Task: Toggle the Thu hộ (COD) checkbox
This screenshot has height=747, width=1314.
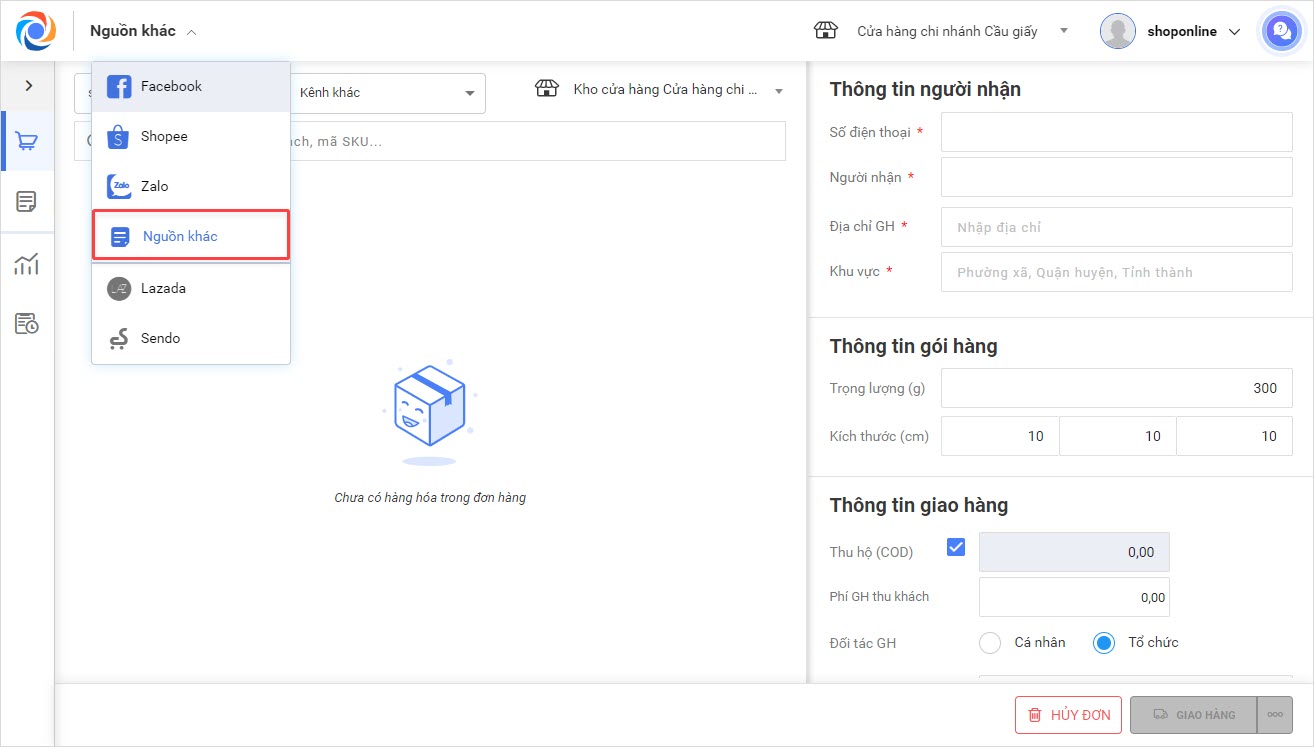Action: [956, 547]
